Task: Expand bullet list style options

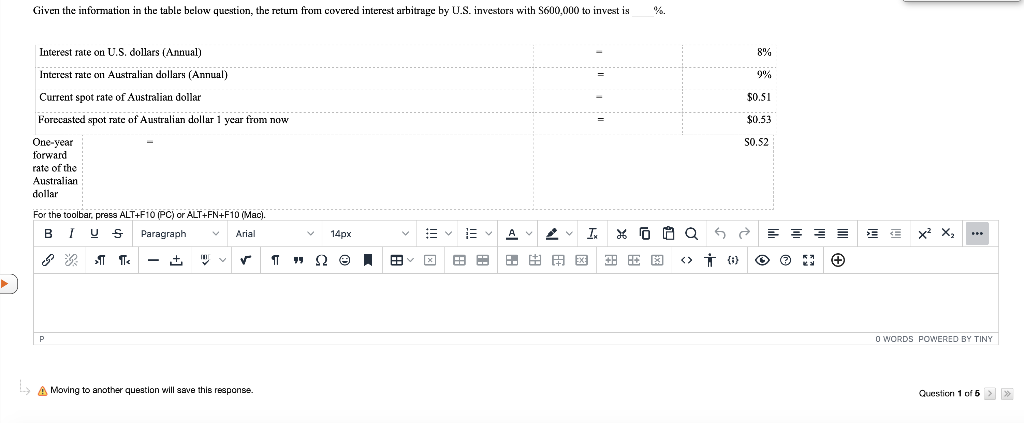Action: point(448,234)
